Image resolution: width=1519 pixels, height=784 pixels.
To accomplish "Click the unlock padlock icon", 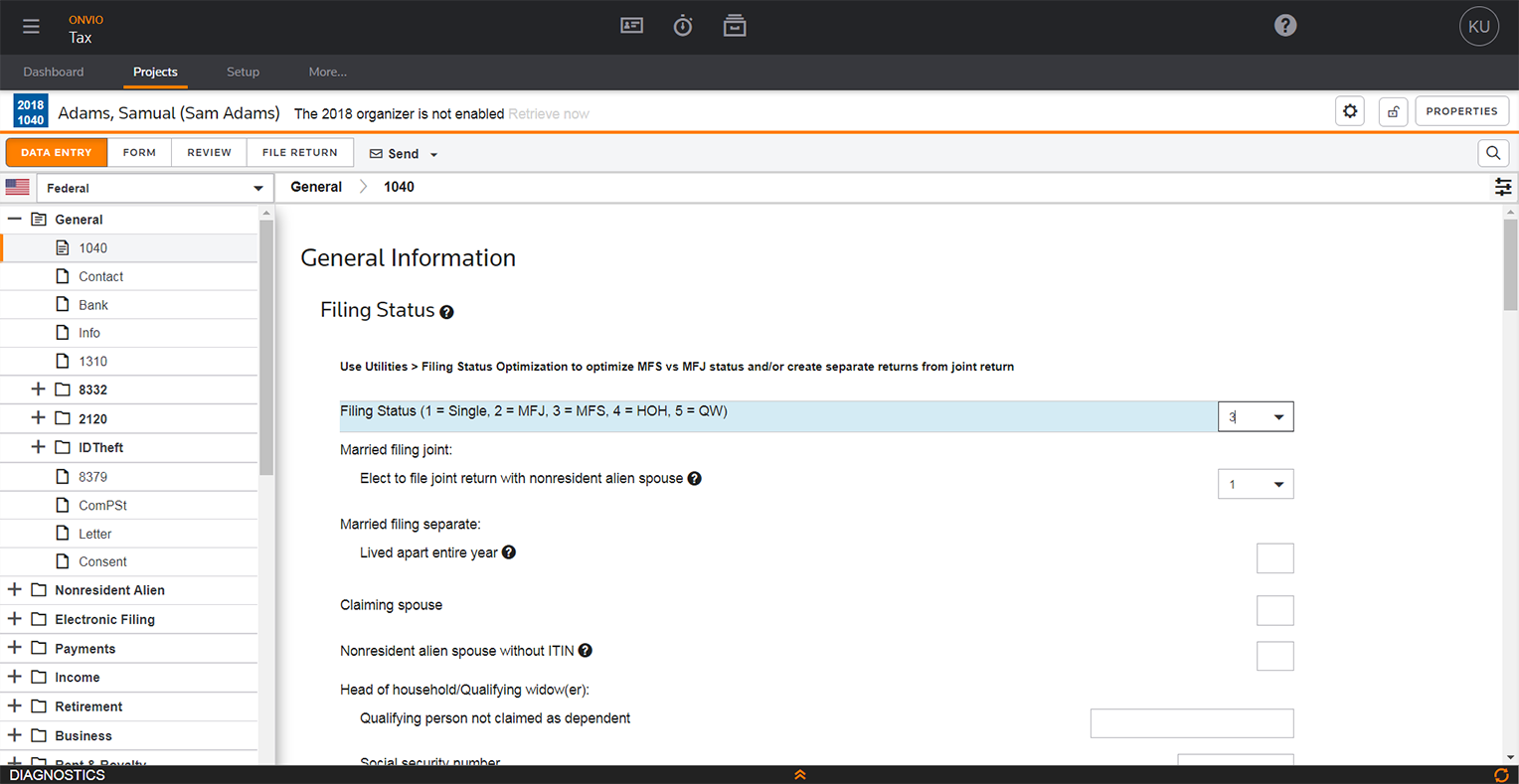I will [1393, 111].
